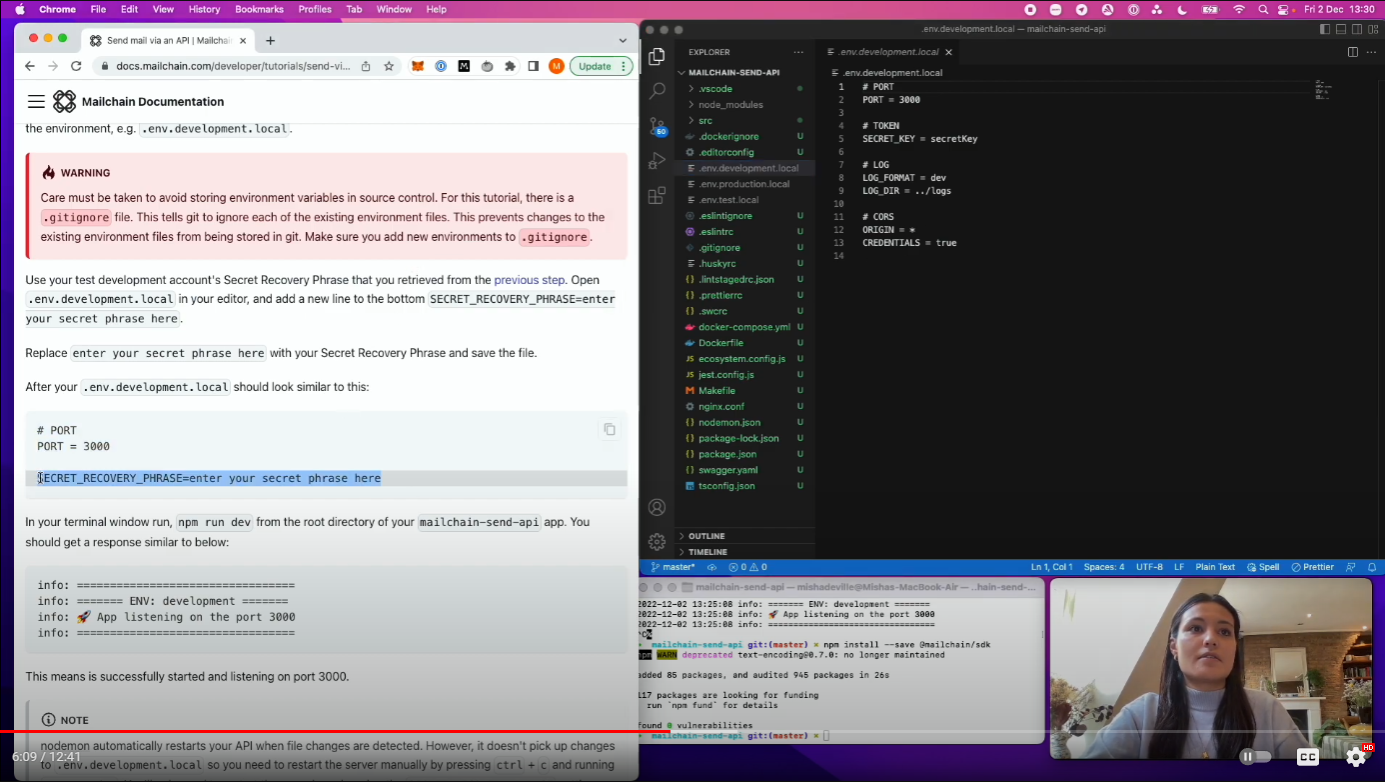Click the notifications bell in the status bar

[x=1372, y=567]
